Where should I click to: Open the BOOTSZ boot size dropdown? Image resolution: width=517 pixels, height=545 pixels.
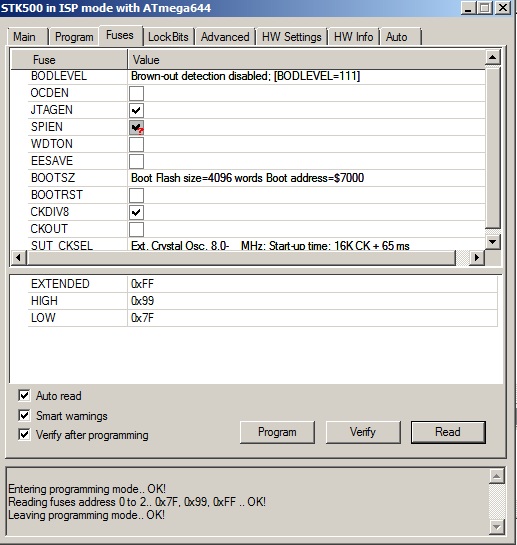(x=306, y=178)
